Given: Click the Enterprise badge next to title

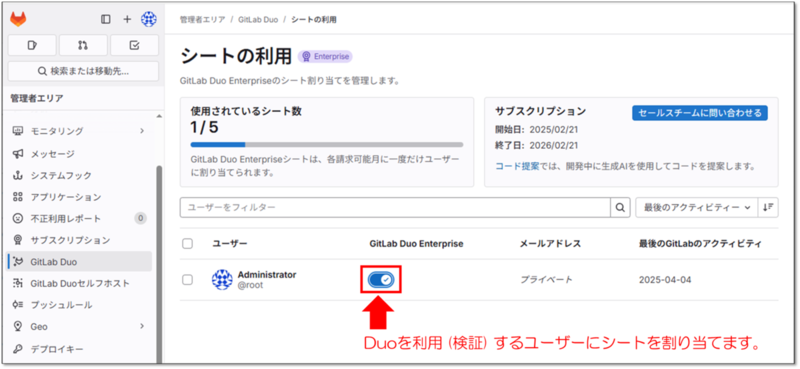Looking at the screenshot, I should coord(326,57).
